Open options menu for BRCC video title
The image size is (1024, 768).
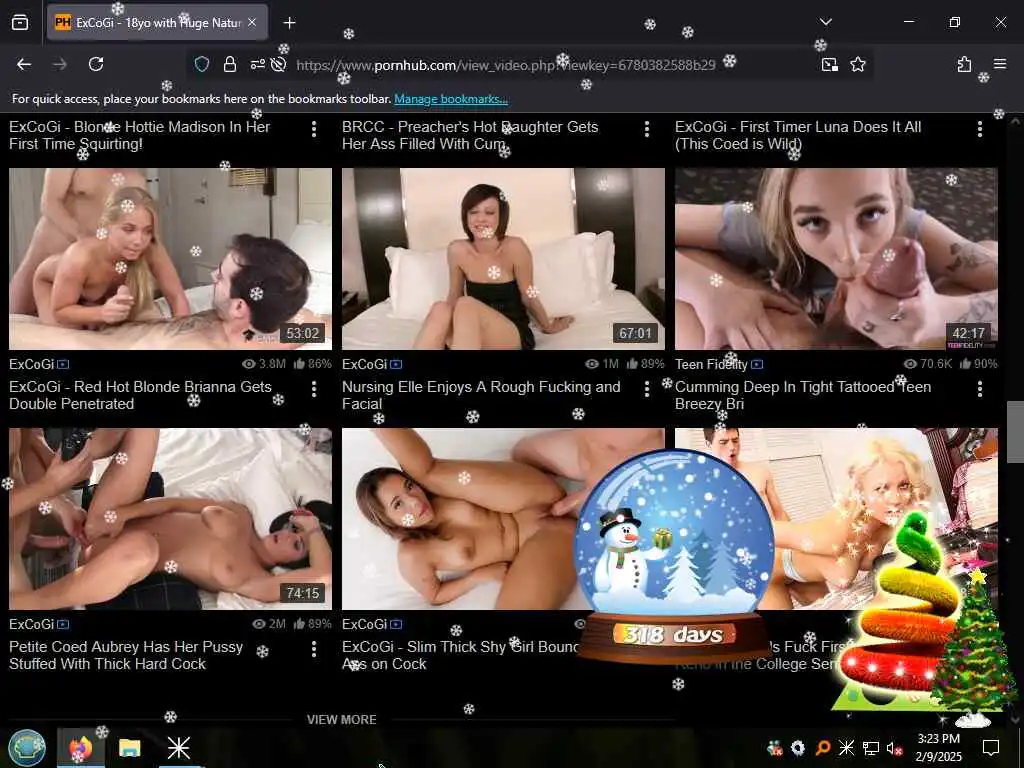point(647,129)
